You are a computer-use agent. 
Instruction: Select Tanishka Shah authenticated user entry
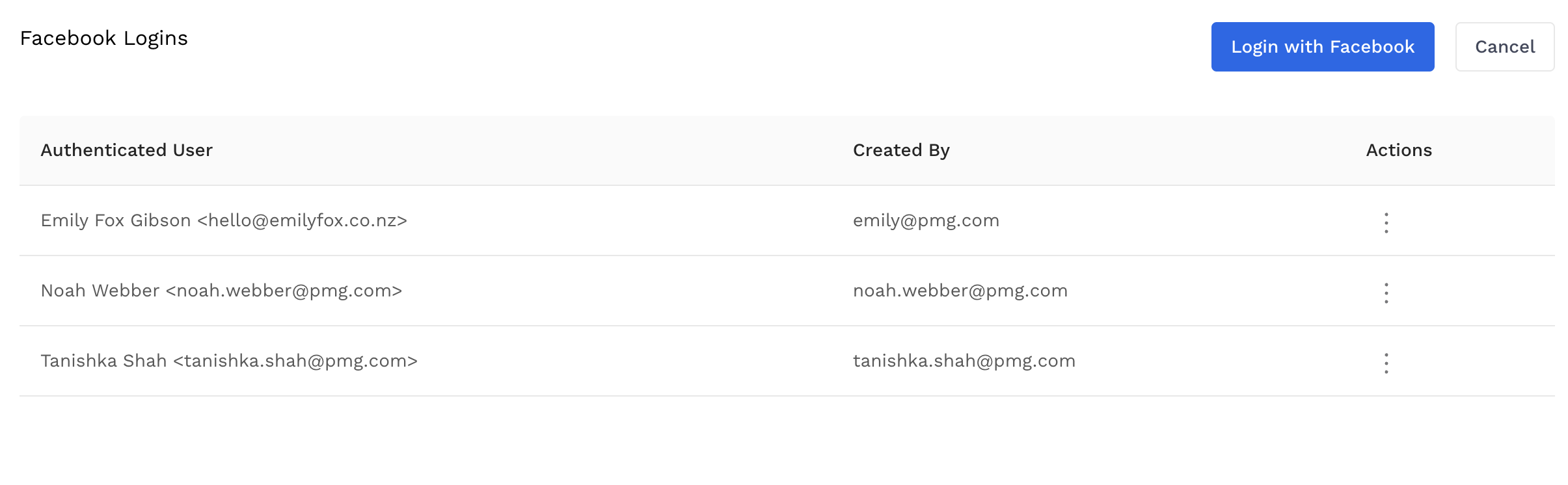tap(229, 361)
